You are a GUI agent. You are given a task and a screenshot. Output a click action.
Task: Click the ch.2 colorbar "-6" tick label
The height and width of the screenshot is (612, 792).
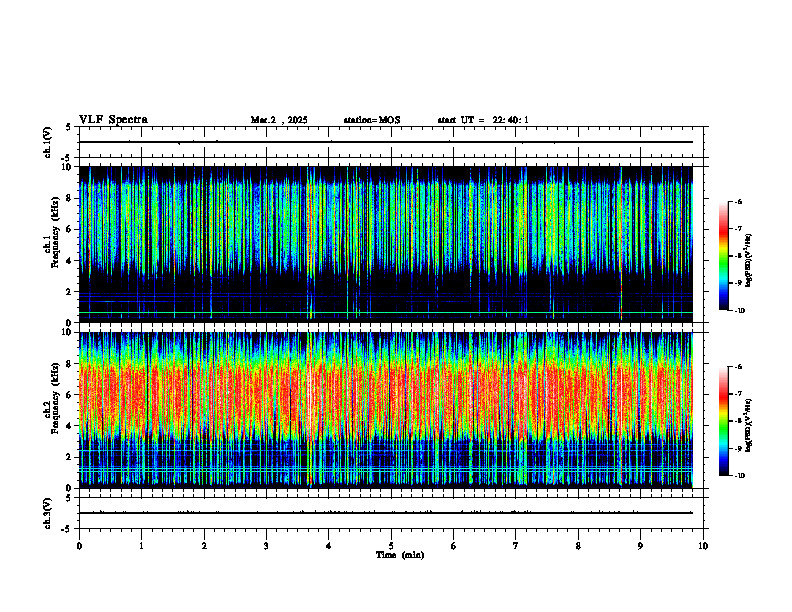pos(738,367)
